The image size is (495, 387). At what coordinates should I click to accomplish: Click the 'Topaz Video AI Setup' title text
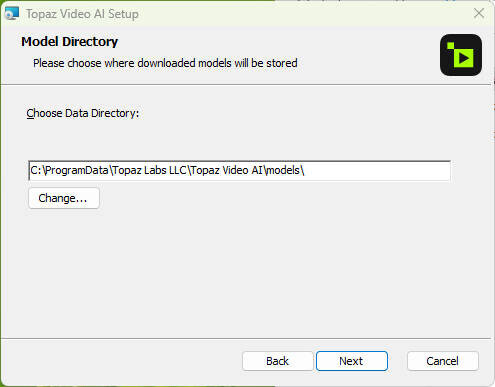[82, 14]
